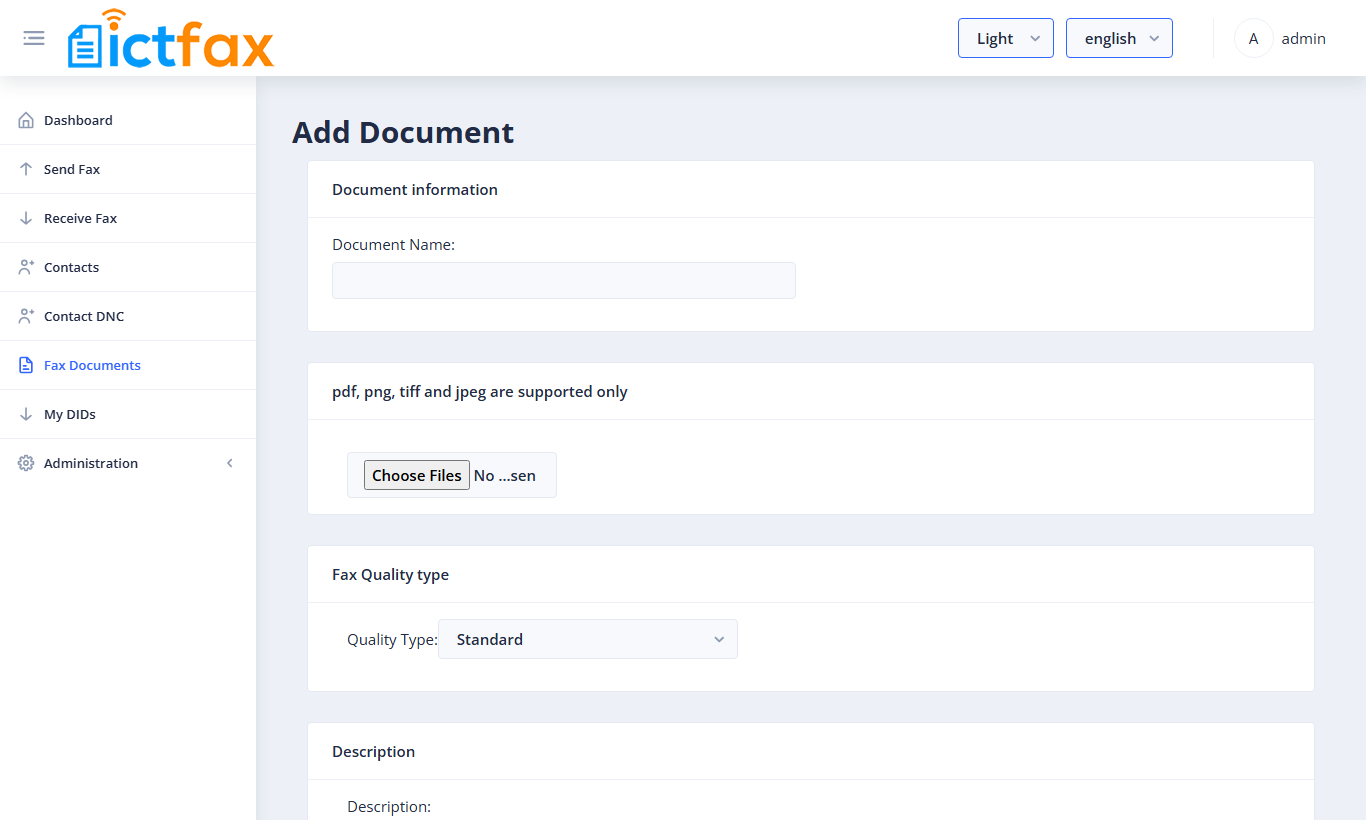Click the Add Document page title
Screen dimensions: 1366x820
(x=403, y=132)
